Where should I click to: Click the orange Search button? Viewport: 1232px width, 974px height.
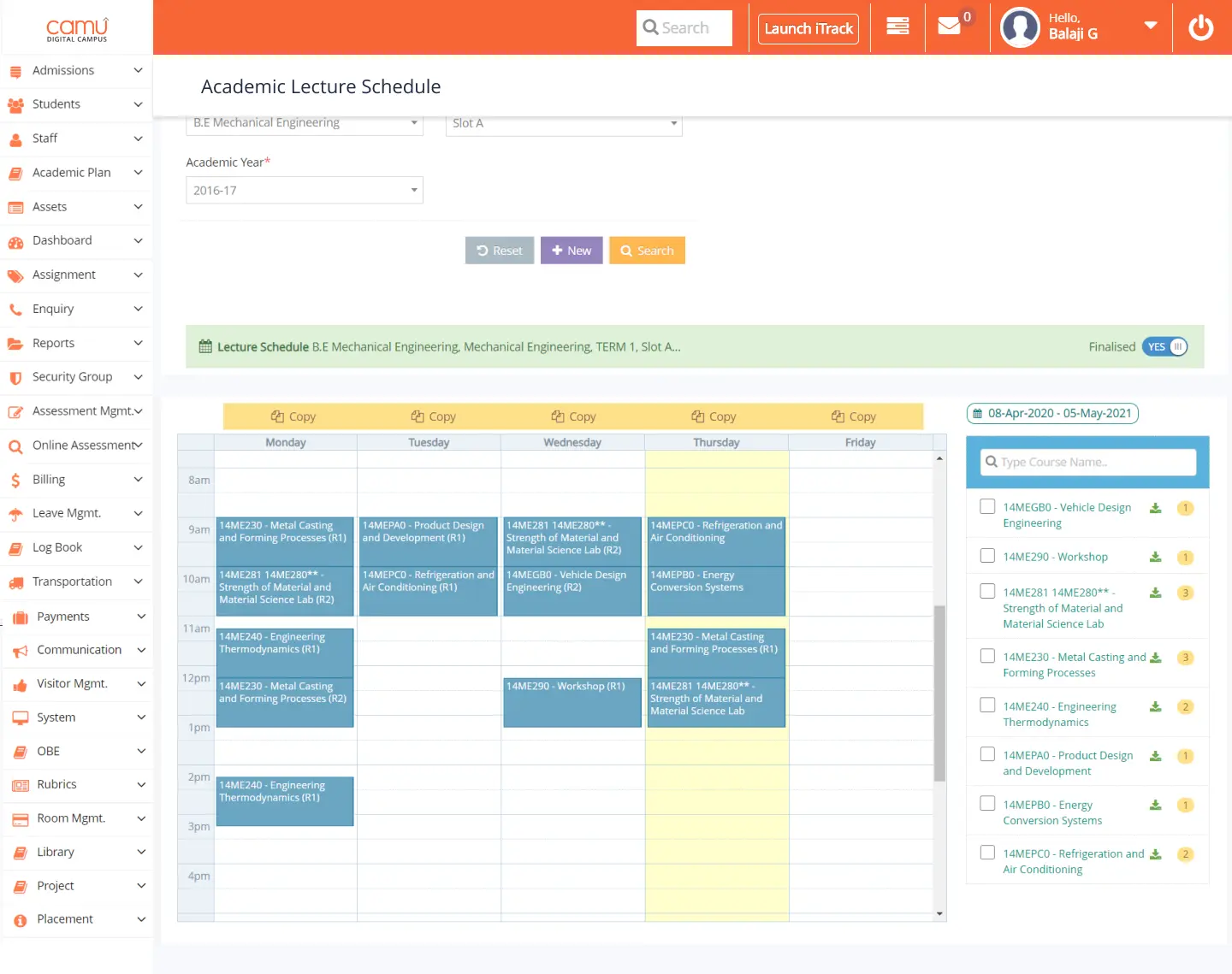point(647,251)
